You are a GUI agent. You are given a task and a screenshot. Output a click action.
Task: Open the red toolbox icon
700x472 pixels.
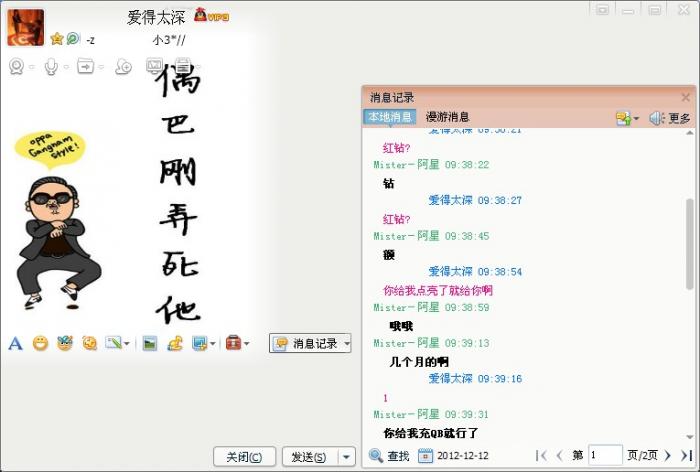pyautogui.click(x=233, y=343)
